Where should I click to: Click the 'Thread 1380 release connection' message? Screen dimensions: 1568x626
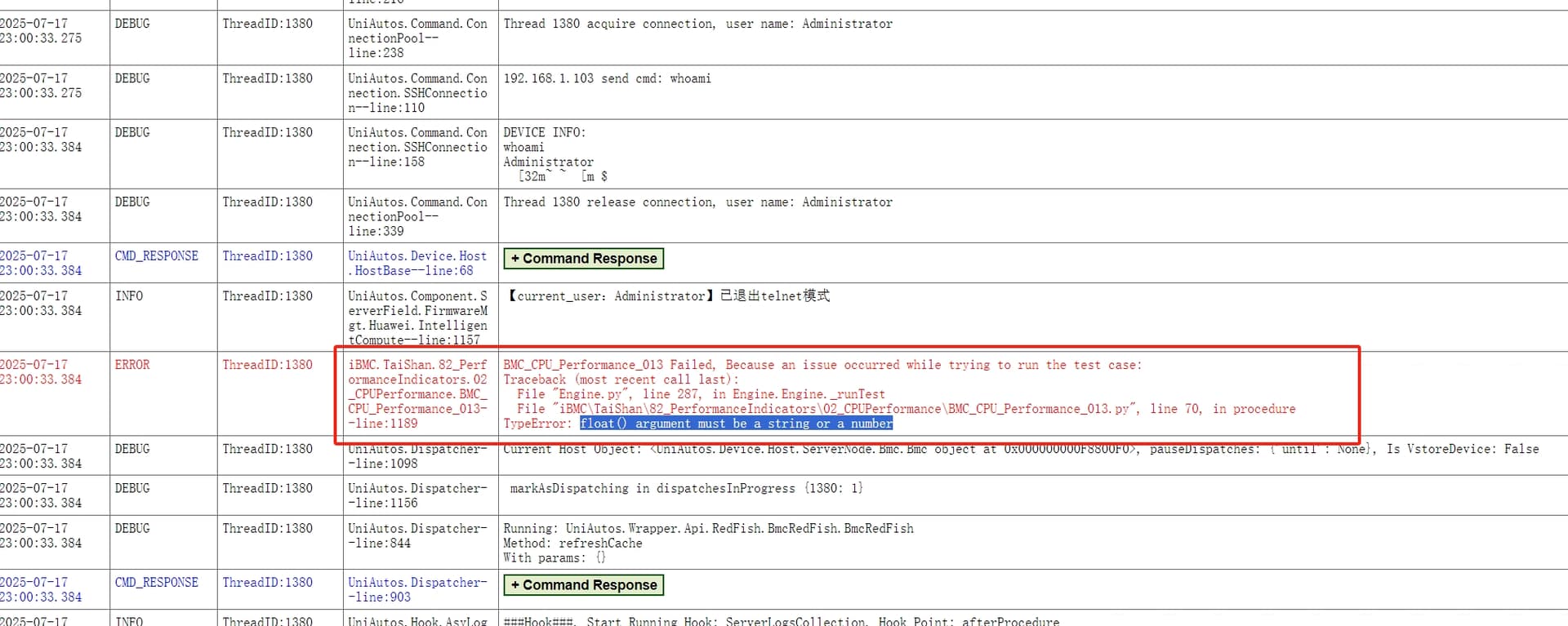point(697,202)
